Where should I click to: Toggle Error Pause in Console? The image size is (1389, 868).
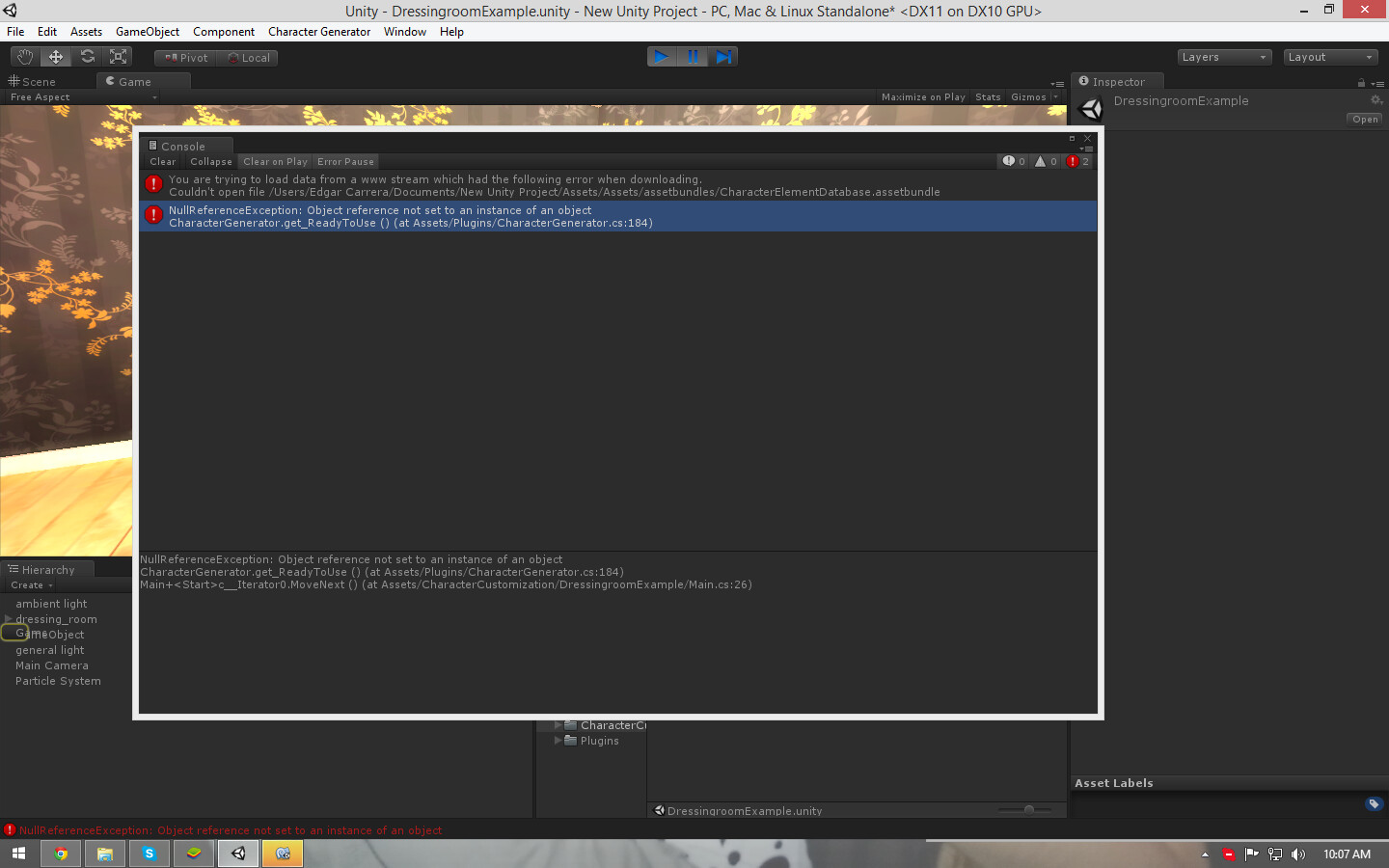pos(345,162)
